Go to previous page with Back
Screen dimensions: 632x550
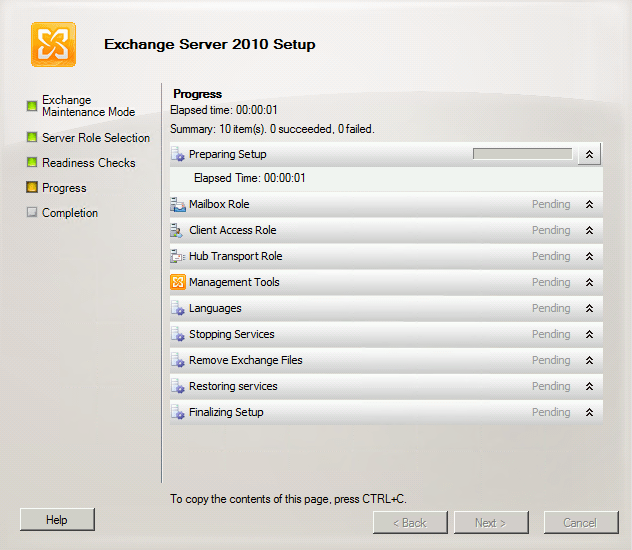(x=410, y=523)
